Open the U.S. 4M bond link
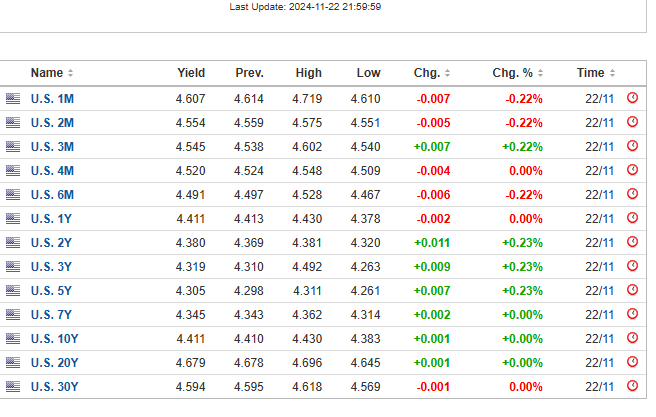The width and height of the screenshot is (656, 417). (x=52, y=171)
